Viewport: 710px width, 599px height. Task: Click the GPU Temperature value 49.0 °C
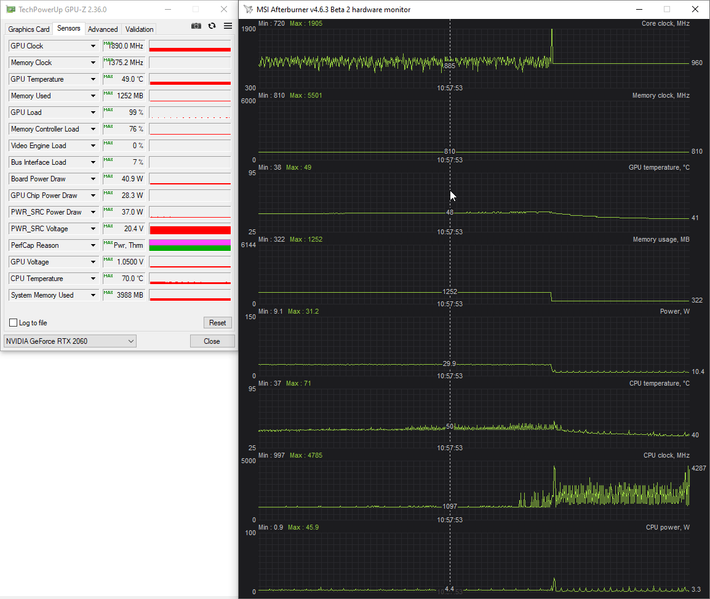(x=124, y=79)
